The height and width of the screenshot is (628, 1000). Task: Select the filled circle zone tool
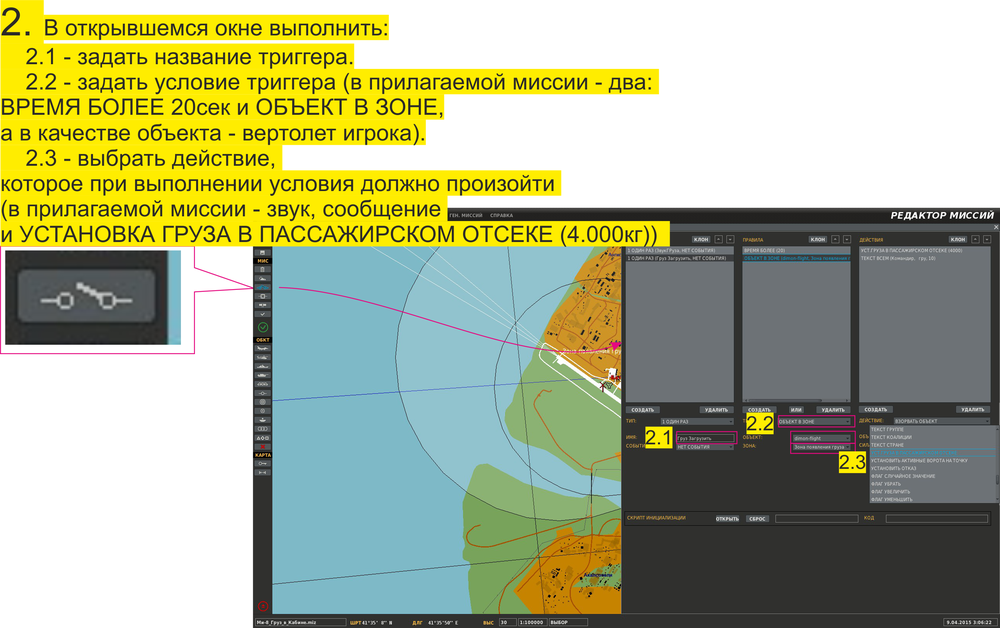coord(262,402)
